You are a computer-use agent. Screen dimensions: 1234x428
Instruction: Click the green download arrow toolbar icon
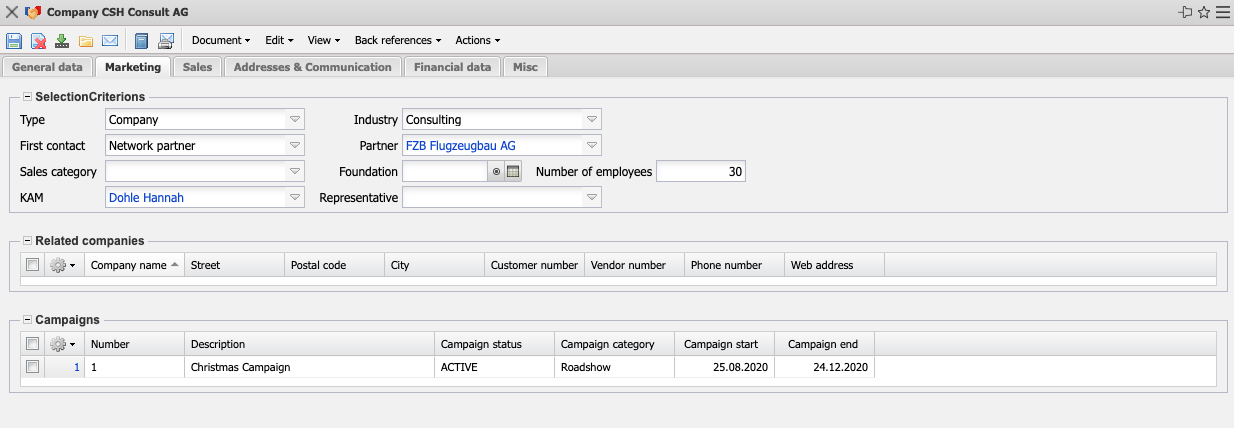(x=62, y=41)
